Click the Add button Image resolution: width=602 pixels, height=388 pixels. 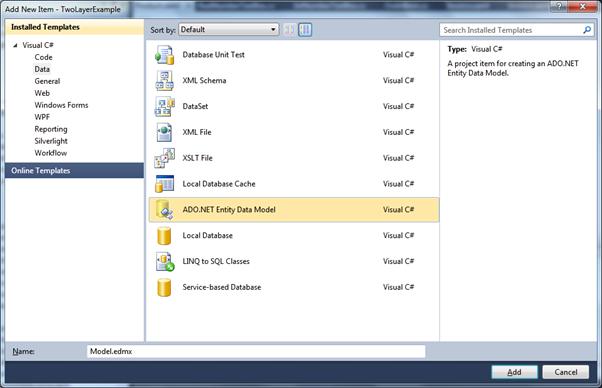514,372
